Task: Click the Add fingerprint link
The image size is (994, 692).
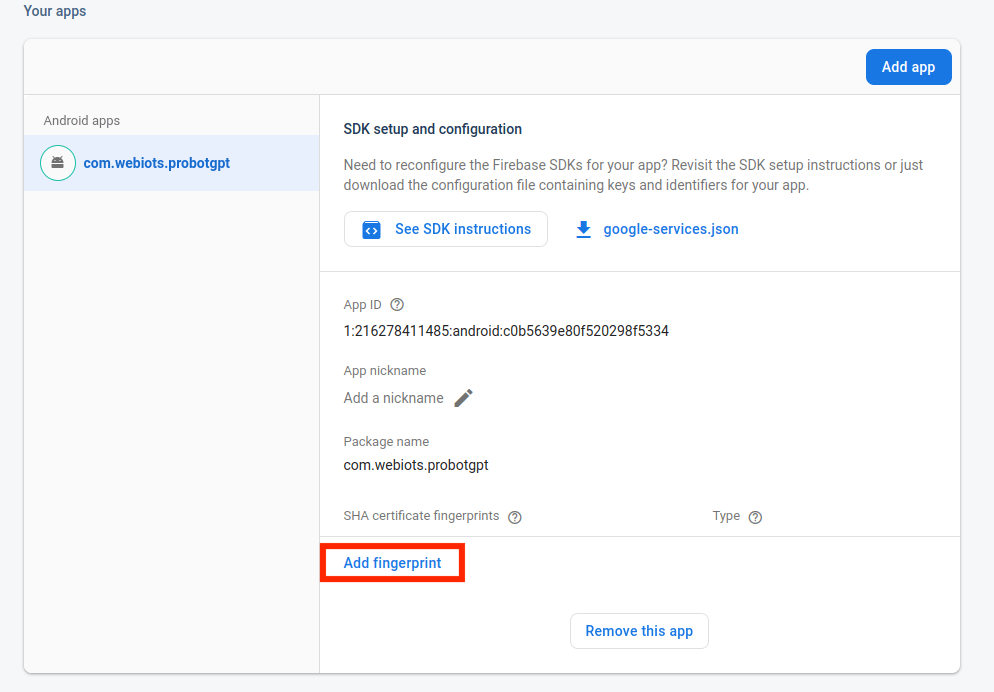Action: [392, 563]
